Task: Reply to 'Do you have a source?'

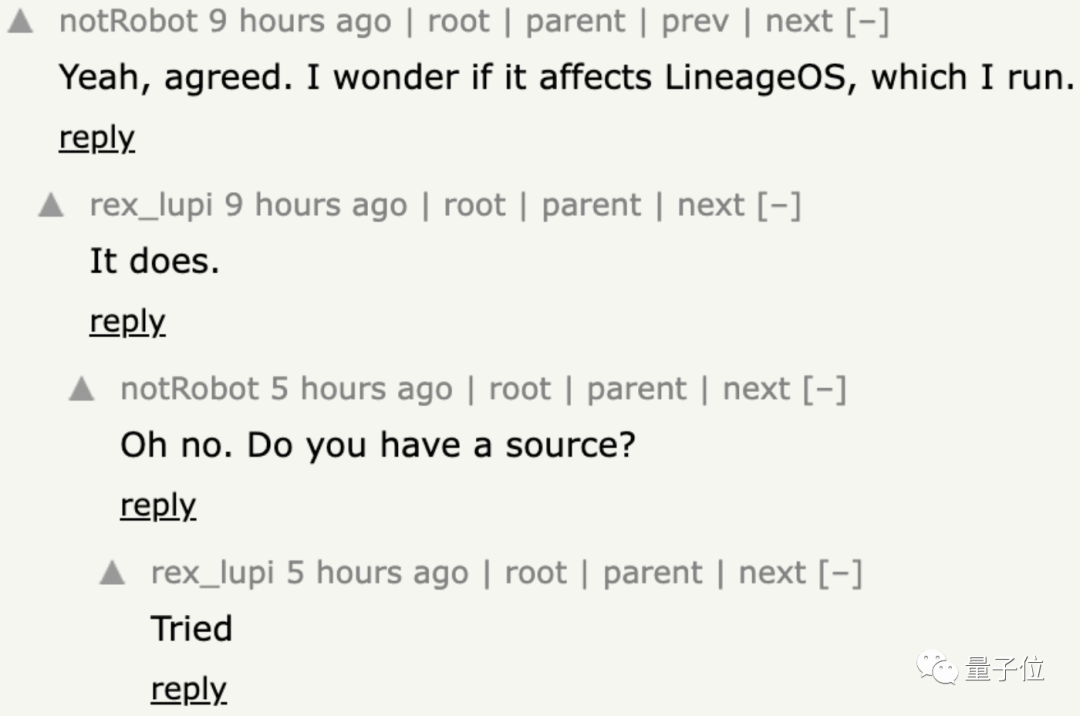Action: pos(158,505)
